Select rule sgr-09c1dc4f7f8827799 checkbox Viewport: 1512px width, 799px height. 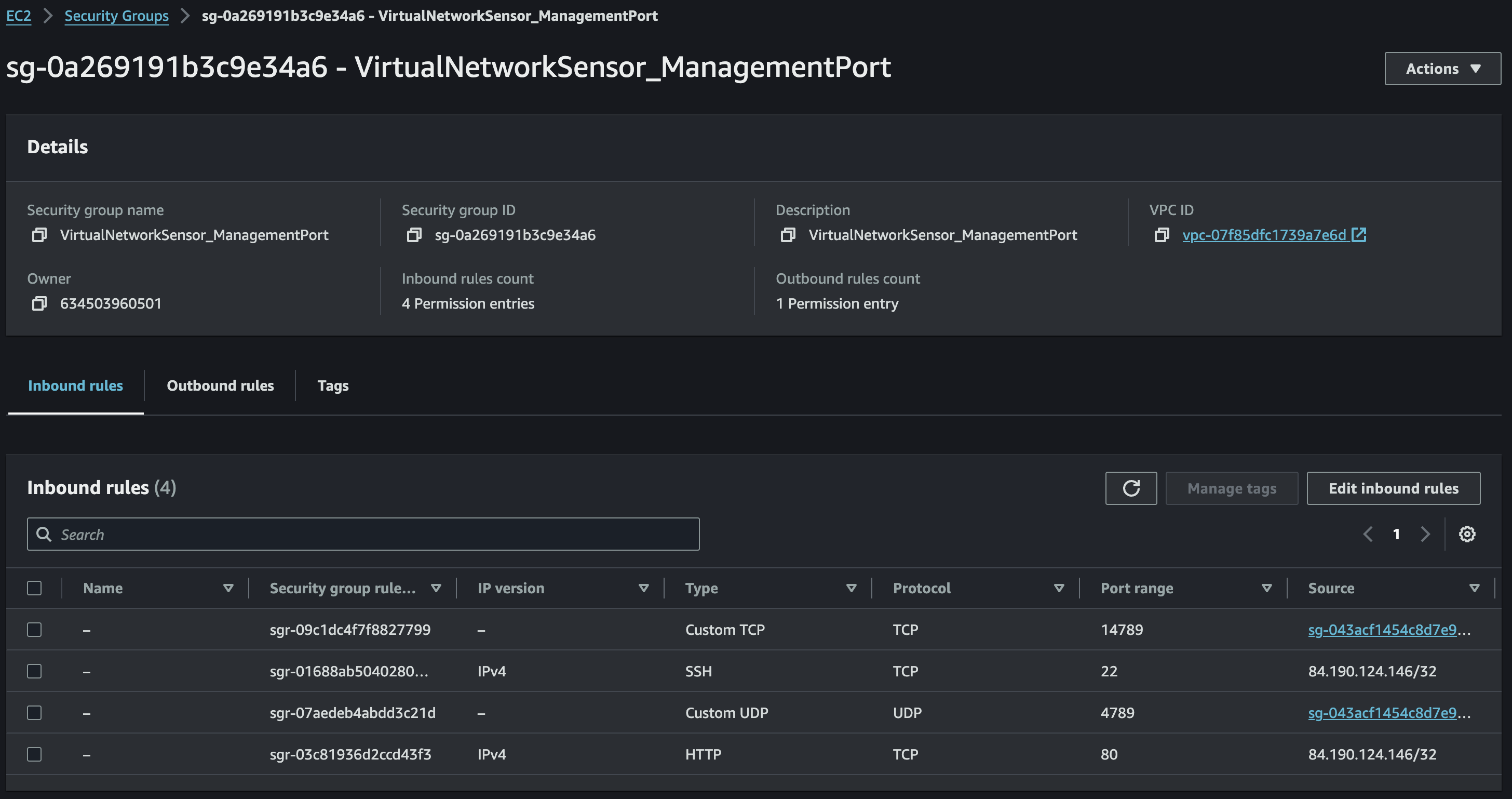(x=35, y=629)
